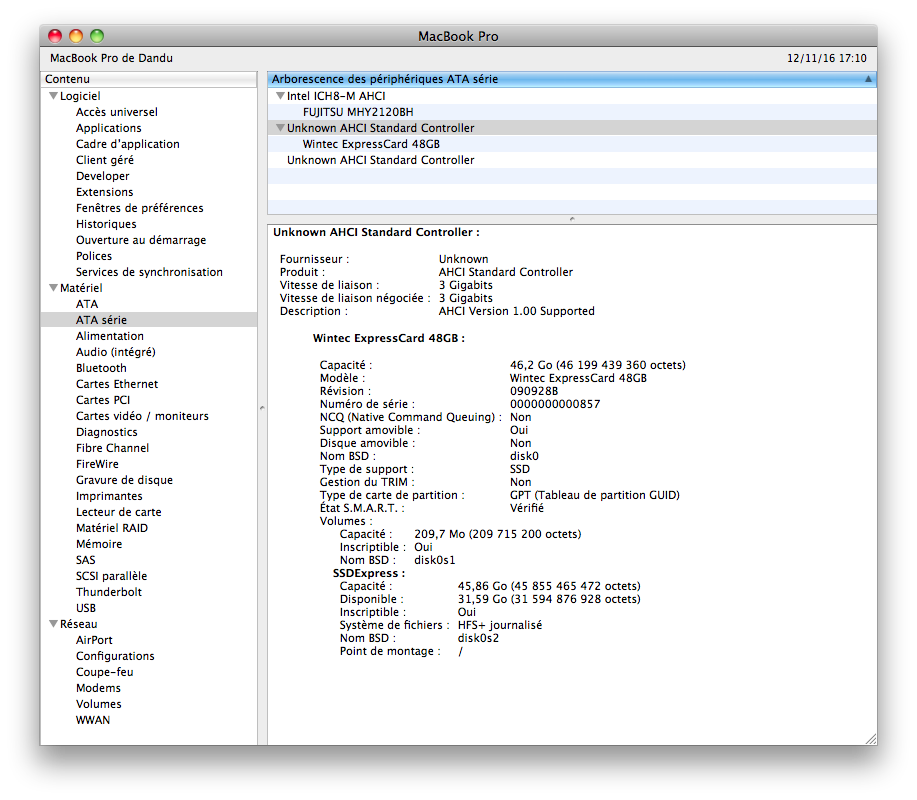Zoom the MacBook Pro window with green button
Screen dimensions: 917x800
[97, 36]
